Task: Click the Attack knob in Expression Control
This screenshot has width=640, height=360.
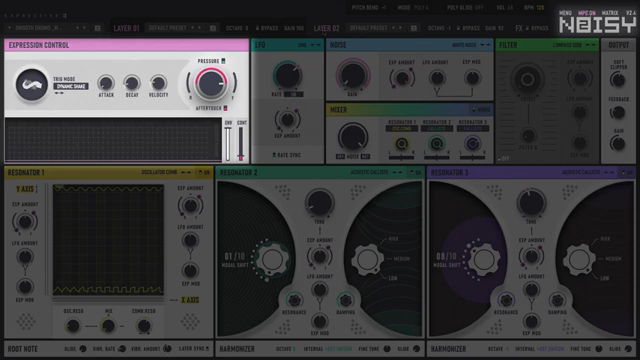Action: pyautogui.click(x=106, y=83)
